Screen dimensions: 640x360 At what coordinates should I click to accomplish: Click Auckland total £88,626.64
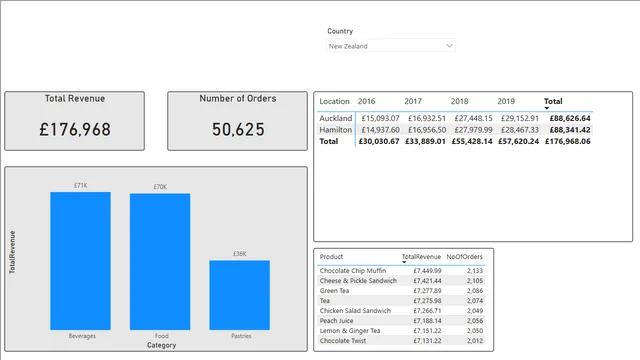(570, 118)
